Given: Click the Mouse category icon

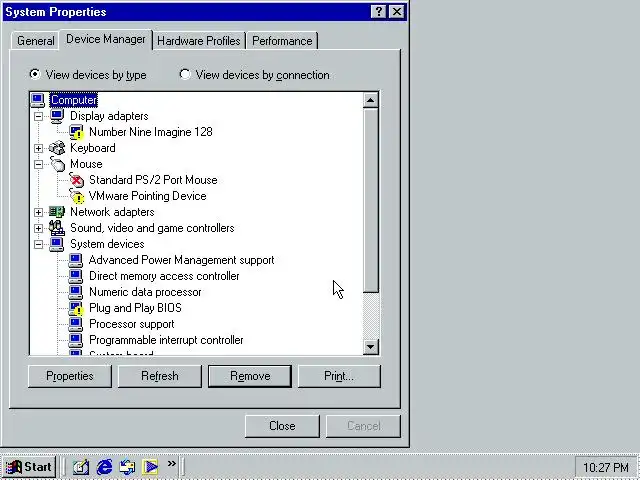Looking at the screenshot, I should tap(58, 164).
